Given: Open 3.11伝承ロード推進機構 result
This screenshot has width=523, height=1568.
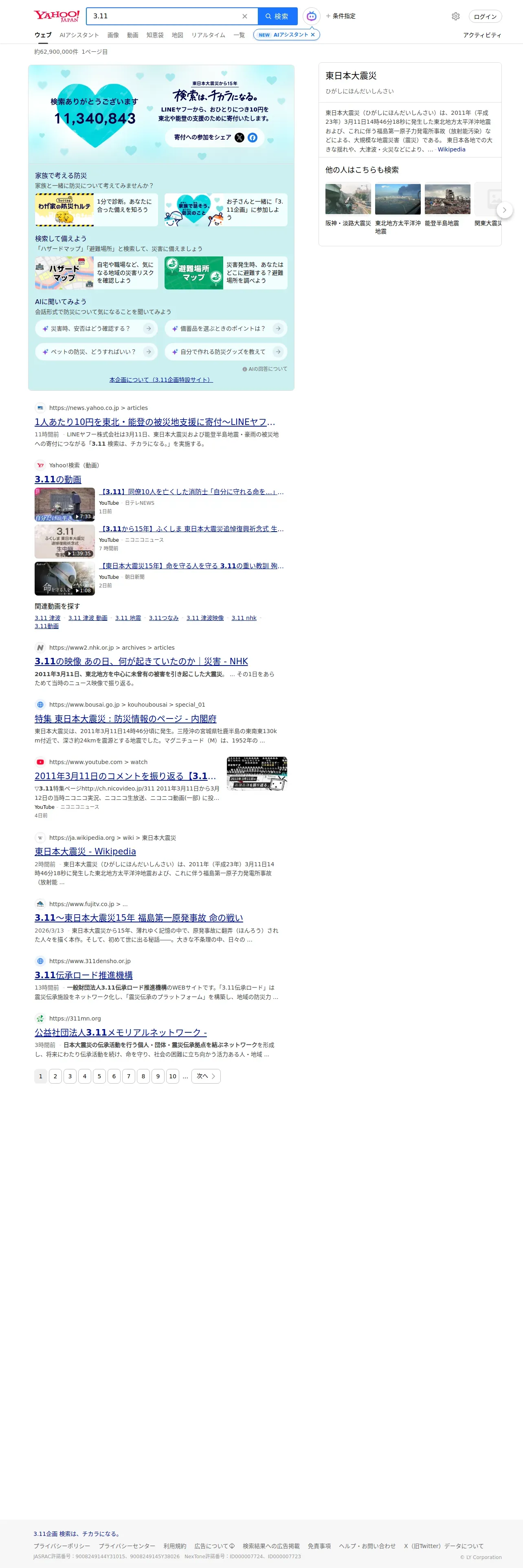Looking at the screenshot, I should (x=84, y=975).
